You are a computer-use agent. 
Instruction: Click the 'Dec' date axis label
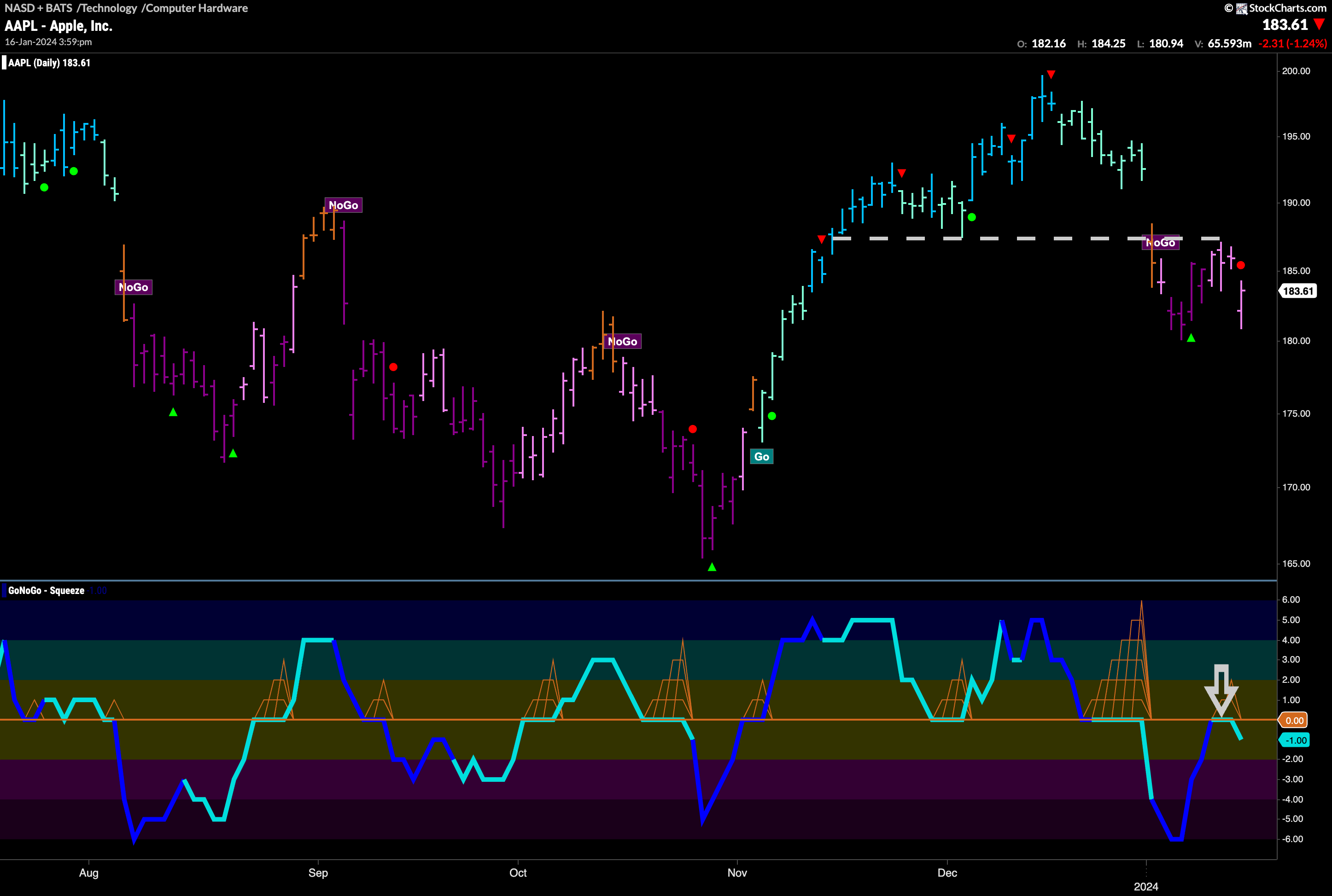(x=947, y=873)
